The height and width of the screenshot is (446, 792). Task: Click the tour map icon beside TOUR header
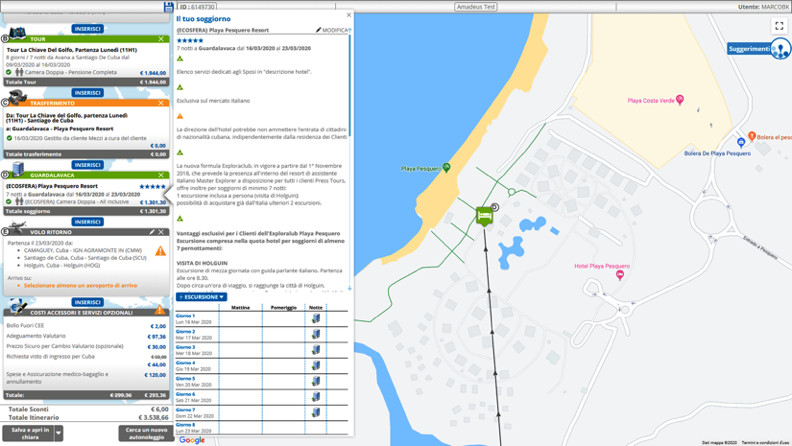click(17, 33)
